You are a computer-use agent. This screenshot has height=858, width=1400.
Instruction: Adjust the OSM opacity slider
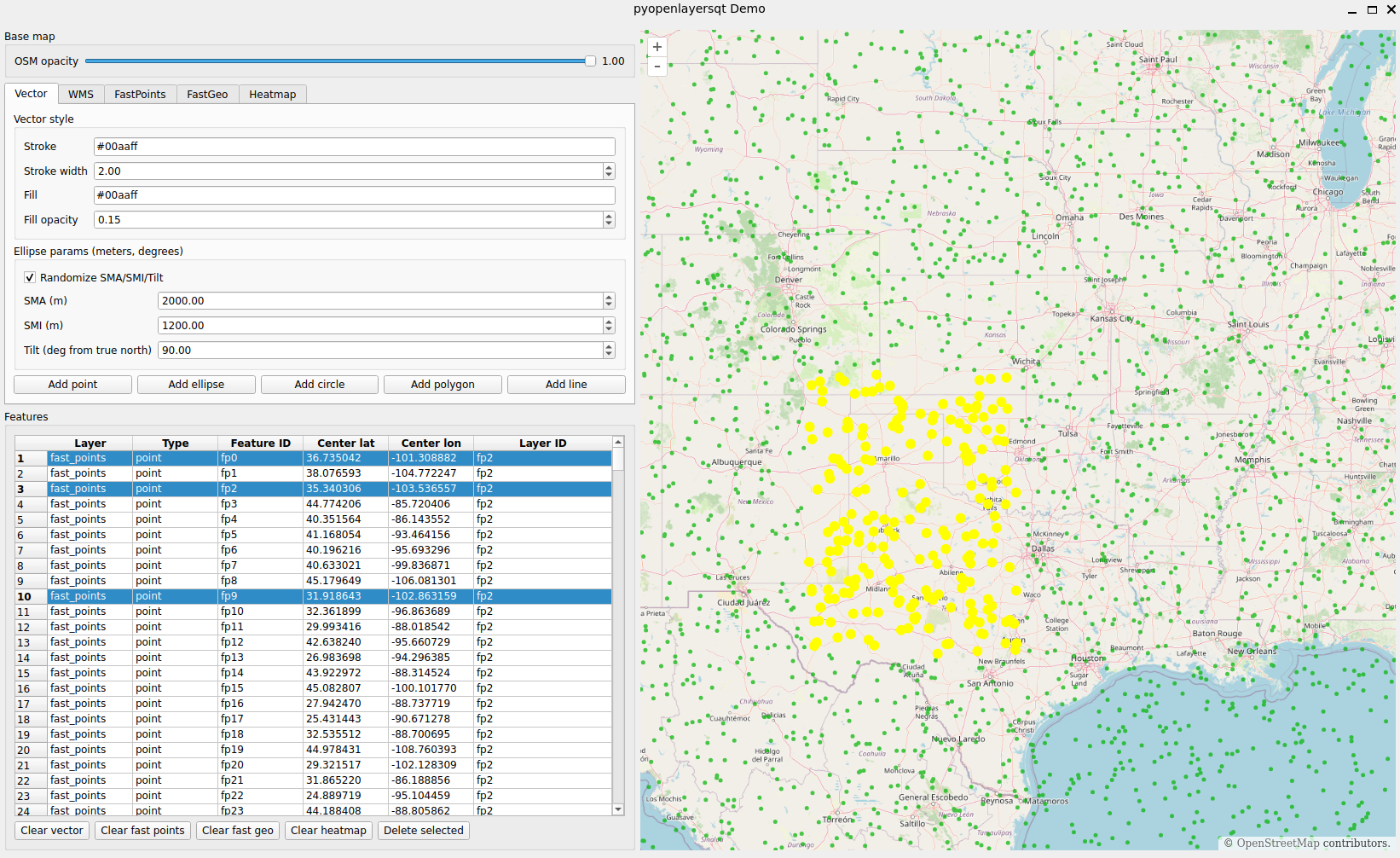tap(340, 61)
